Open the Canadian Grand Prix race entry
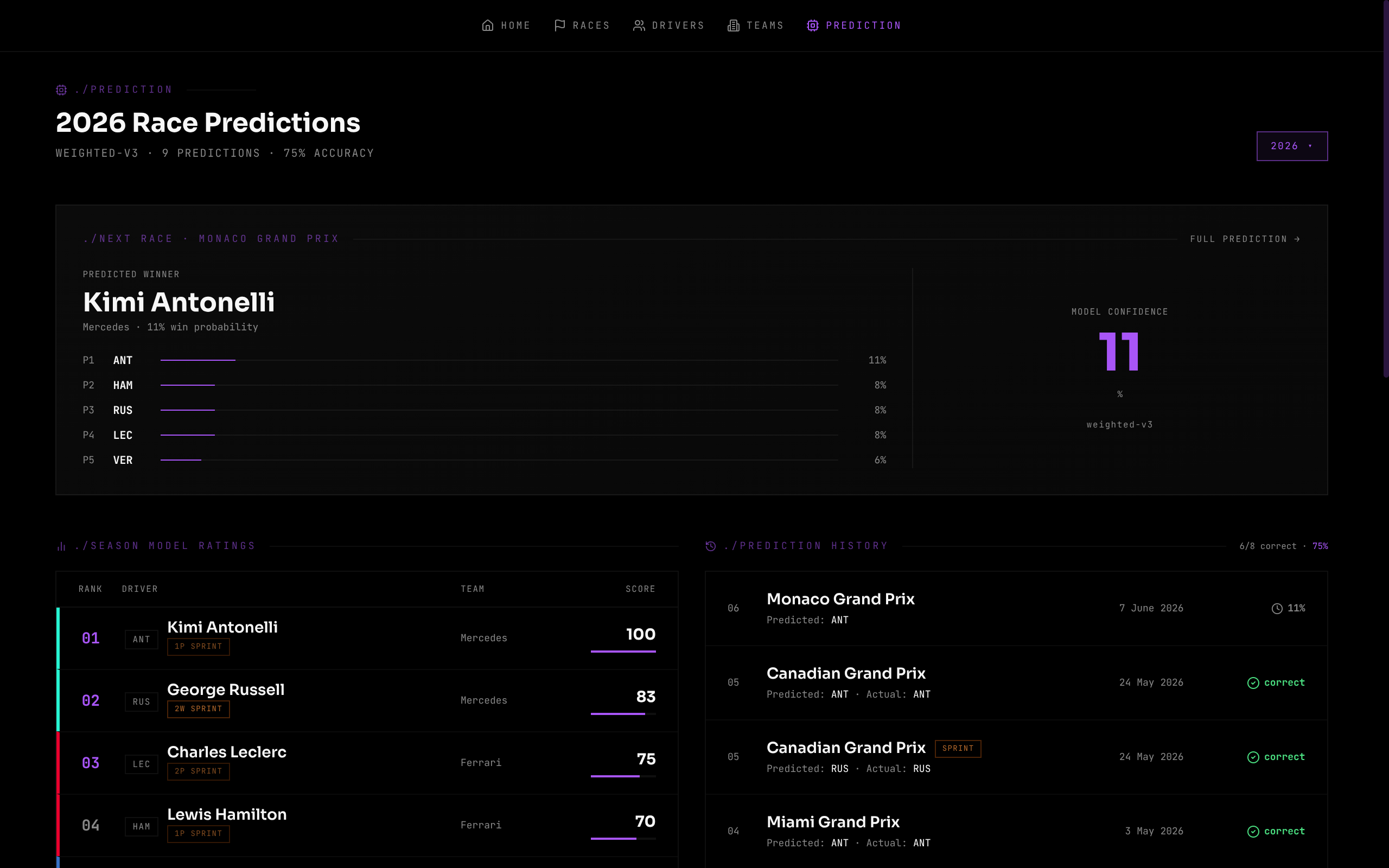Viewport: 1389px width, 868px height. pos(1016,682)
